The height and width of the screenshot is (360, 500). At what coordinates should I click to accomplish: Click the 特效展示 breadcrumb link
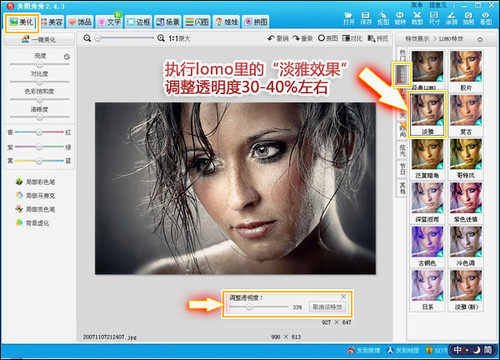coord(417,39)
